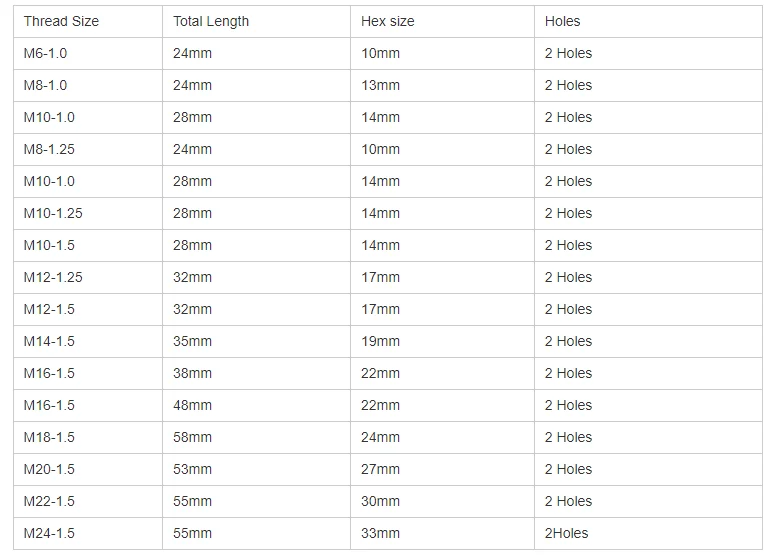Click the 35mm total length cell
This screenshot has width=779, height=555.
point(192,341)
